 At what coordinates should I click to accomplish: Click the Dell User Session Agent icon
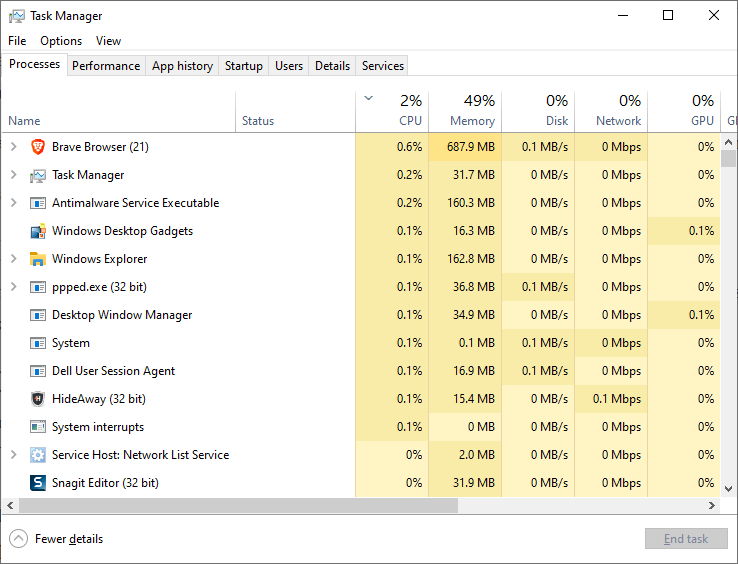[x=38, y=371]
